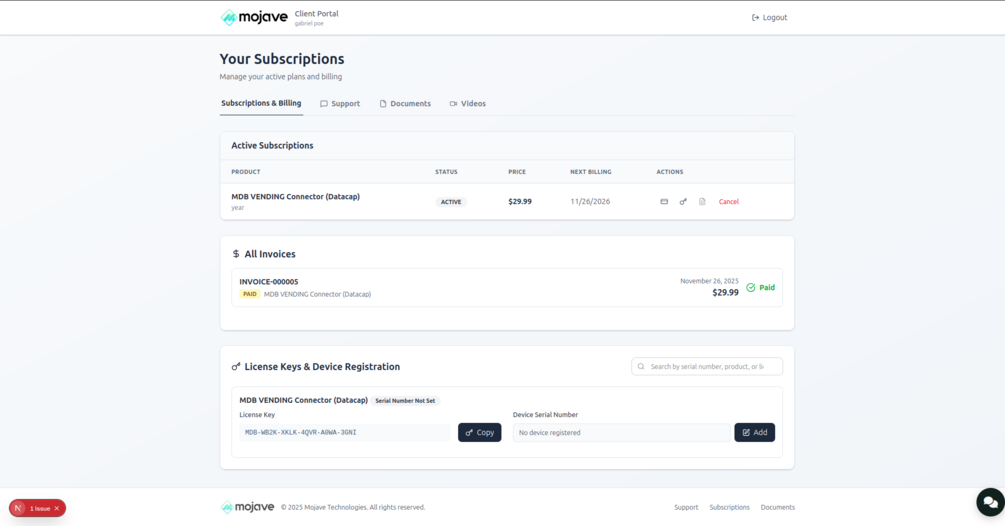
Task: Click the green Paid check icon
Action: [751, 288]
